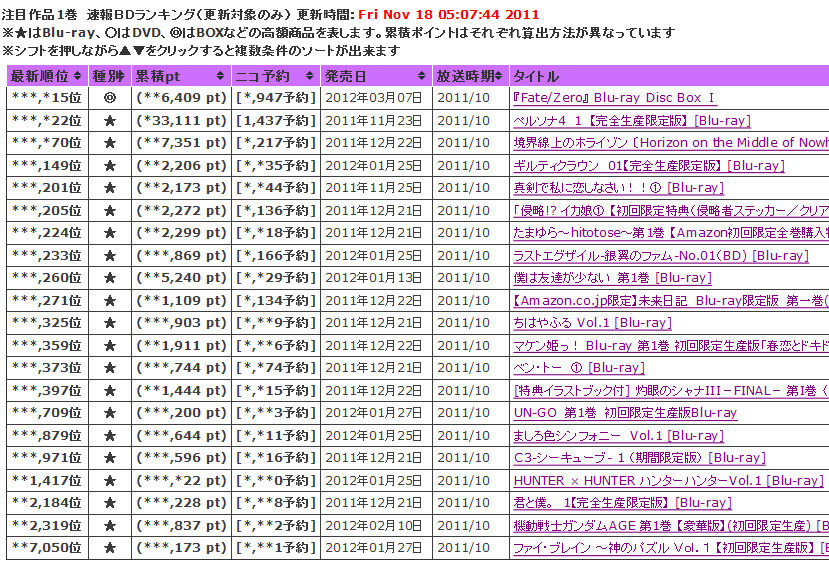Click the star icon in C3-シーキューブ row
The height and width of the screenshot is (569, 829).
[110, 457]
